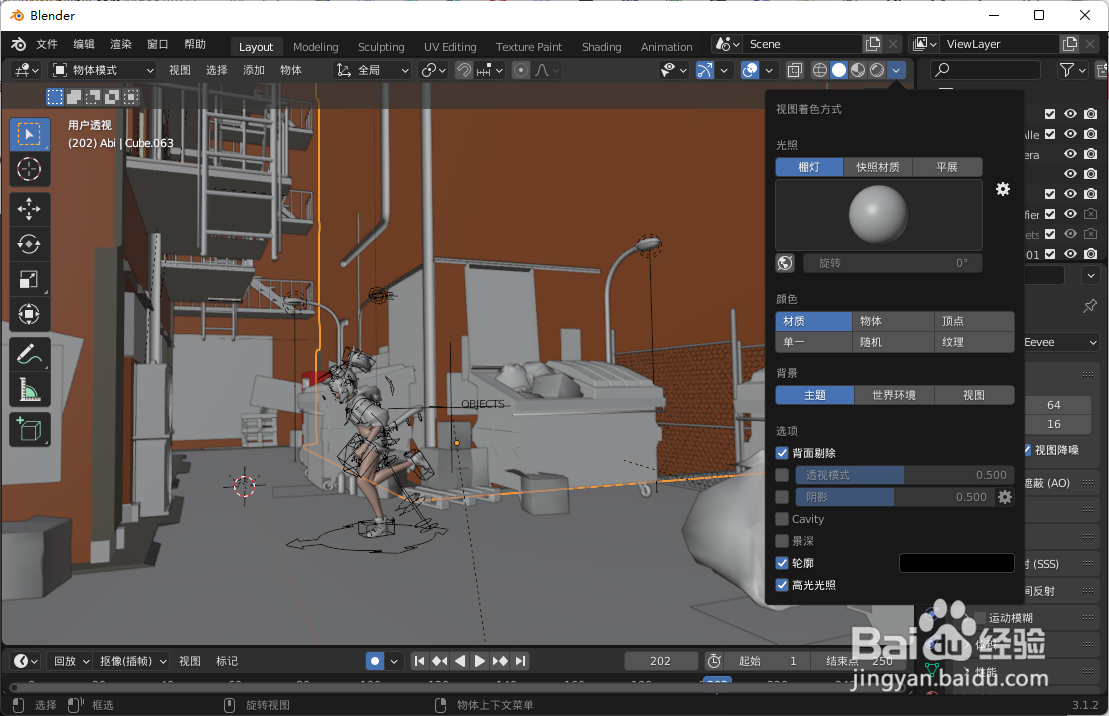The width and height of the screenshot is (1109, 716).
Task: Open 抠像(插帧) keying dropdown
Action: pyautogui.click(x=132, y=661)
